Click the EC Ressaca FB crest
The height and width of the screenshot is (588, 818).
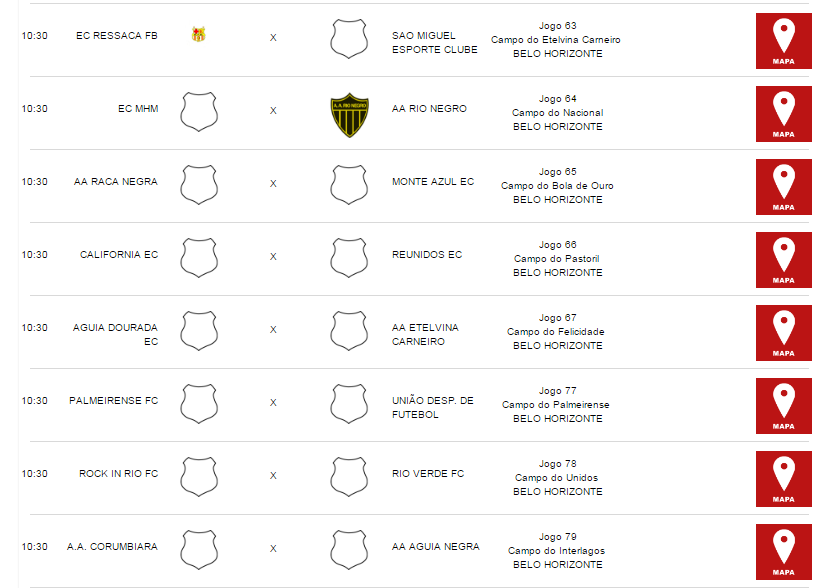[x=198, y=34]
